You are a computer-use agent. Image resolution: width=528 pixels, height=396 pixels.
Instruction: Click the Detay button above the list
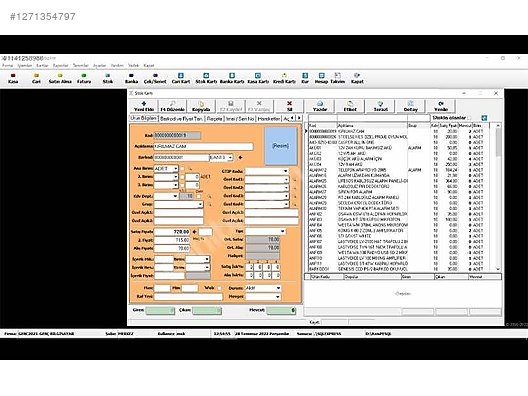tap(410, 106)
